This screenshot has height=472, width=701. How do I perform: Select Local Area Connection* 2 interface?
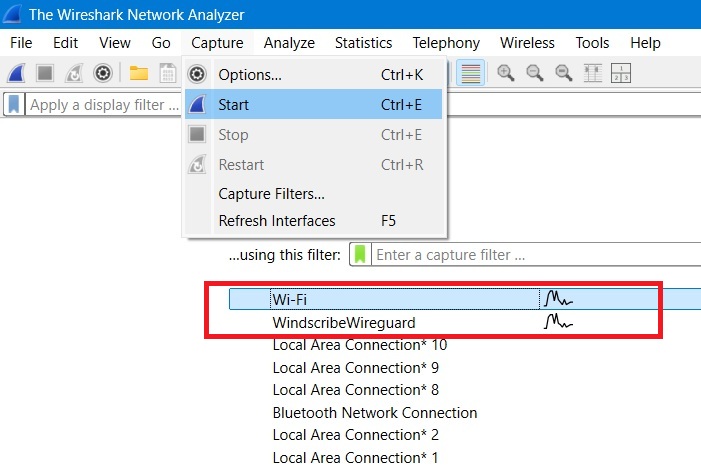tap(356, 435)
